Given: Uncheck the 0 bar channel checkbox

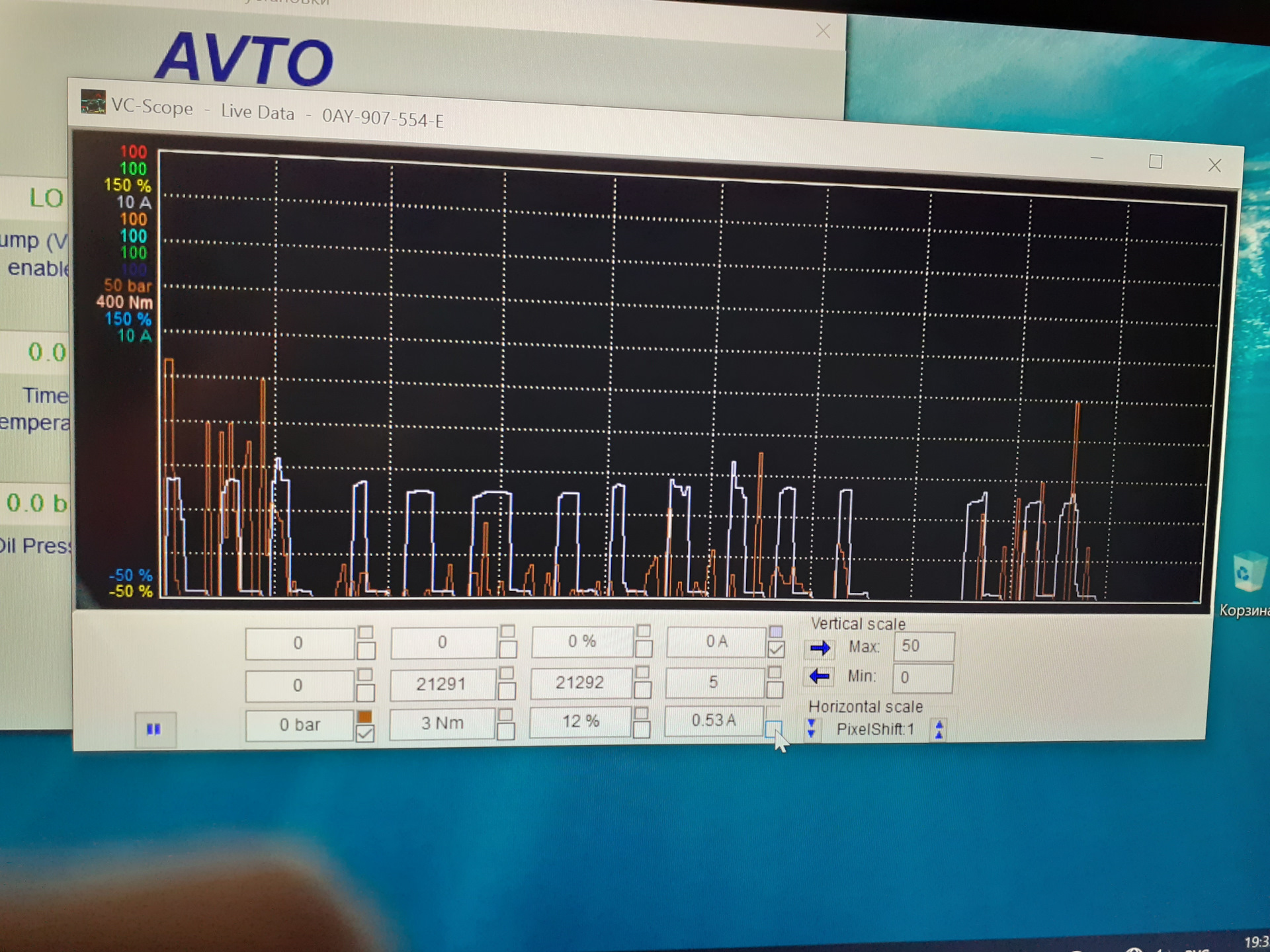Looking at the screenshot, I should pos(365,733).
